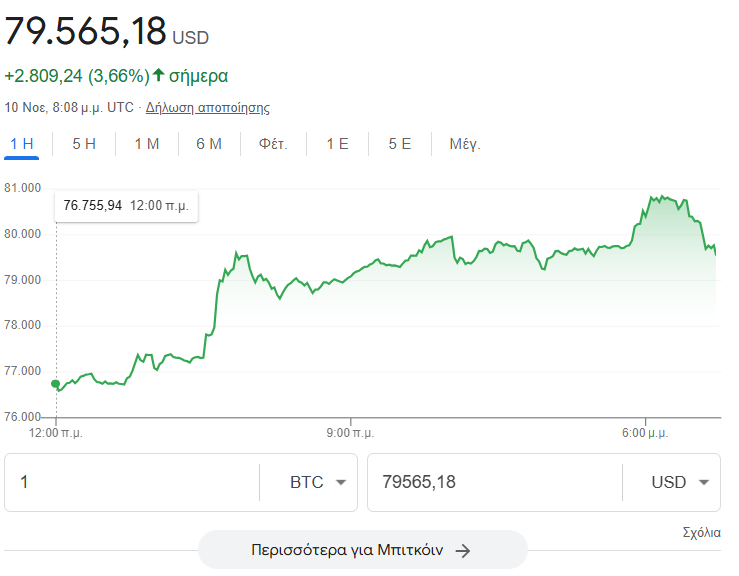View the 5 Ε price range
739x576 pixels.
click(400, 144)
